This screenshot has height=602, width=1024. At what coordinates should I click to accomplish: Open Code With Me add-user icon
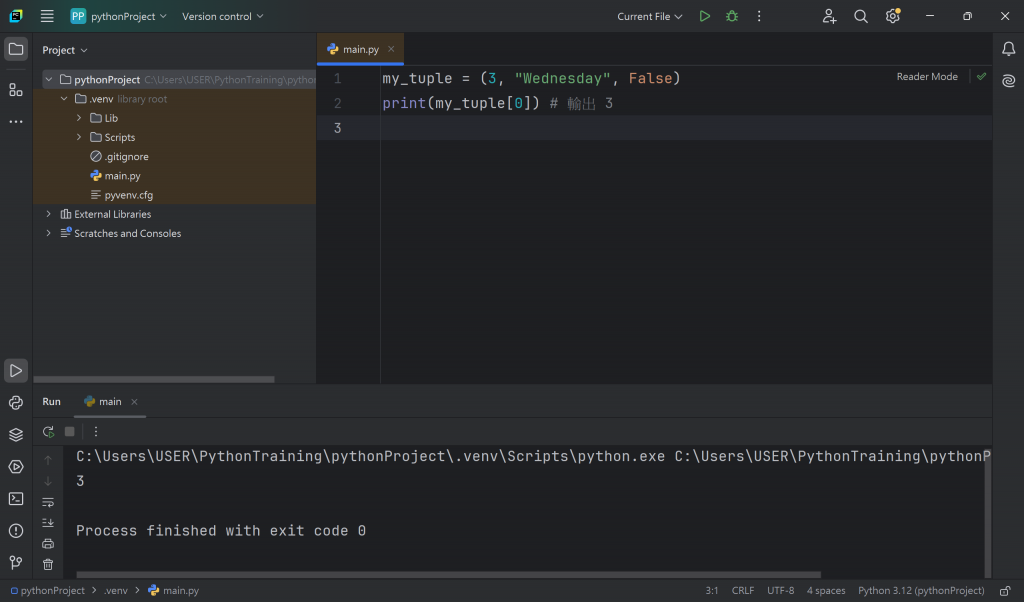click(x=829, y=16)
